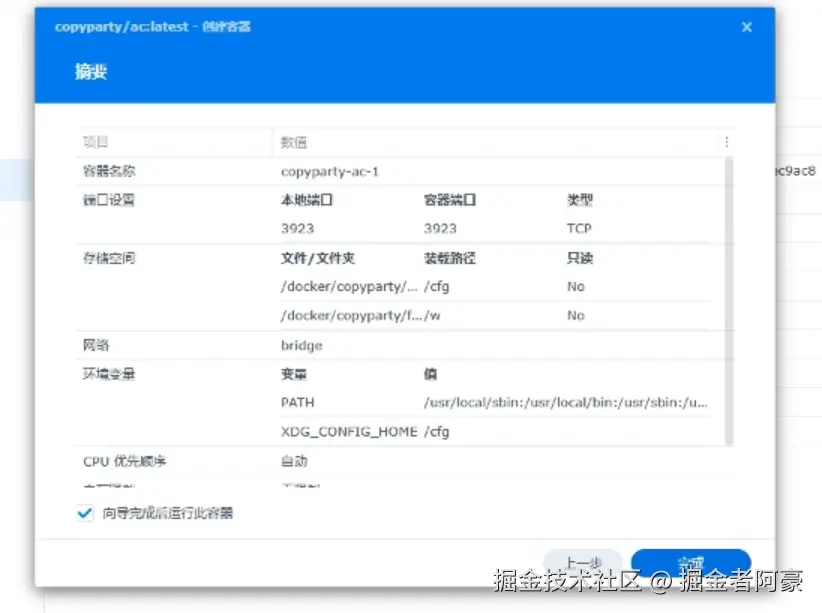The height and width of the screenshot is (613, 822).
Task: Click the 完成 finish button
Action: coord(691,563)
